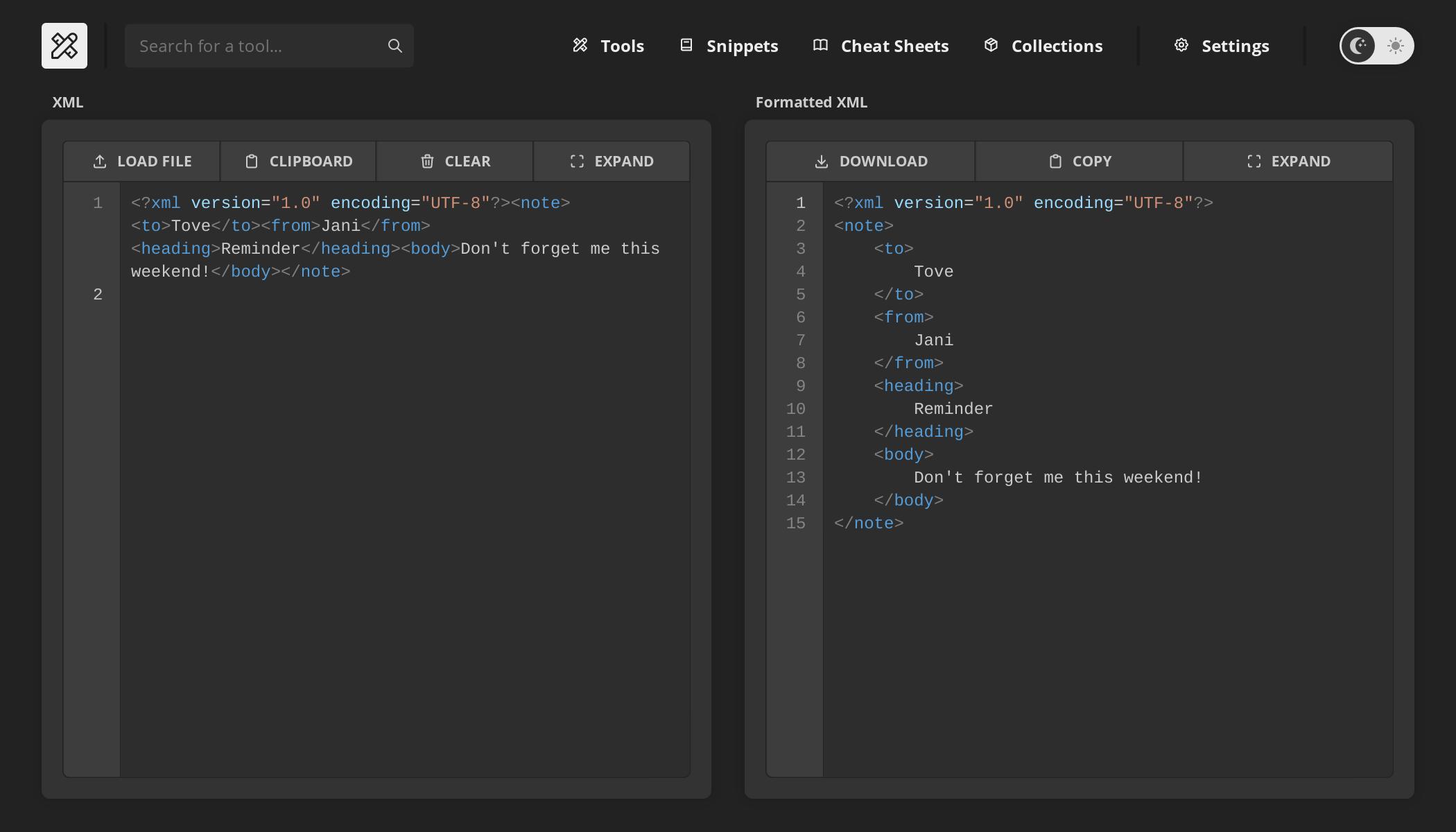Click the search magnifier icon

(x=395, y=46)
